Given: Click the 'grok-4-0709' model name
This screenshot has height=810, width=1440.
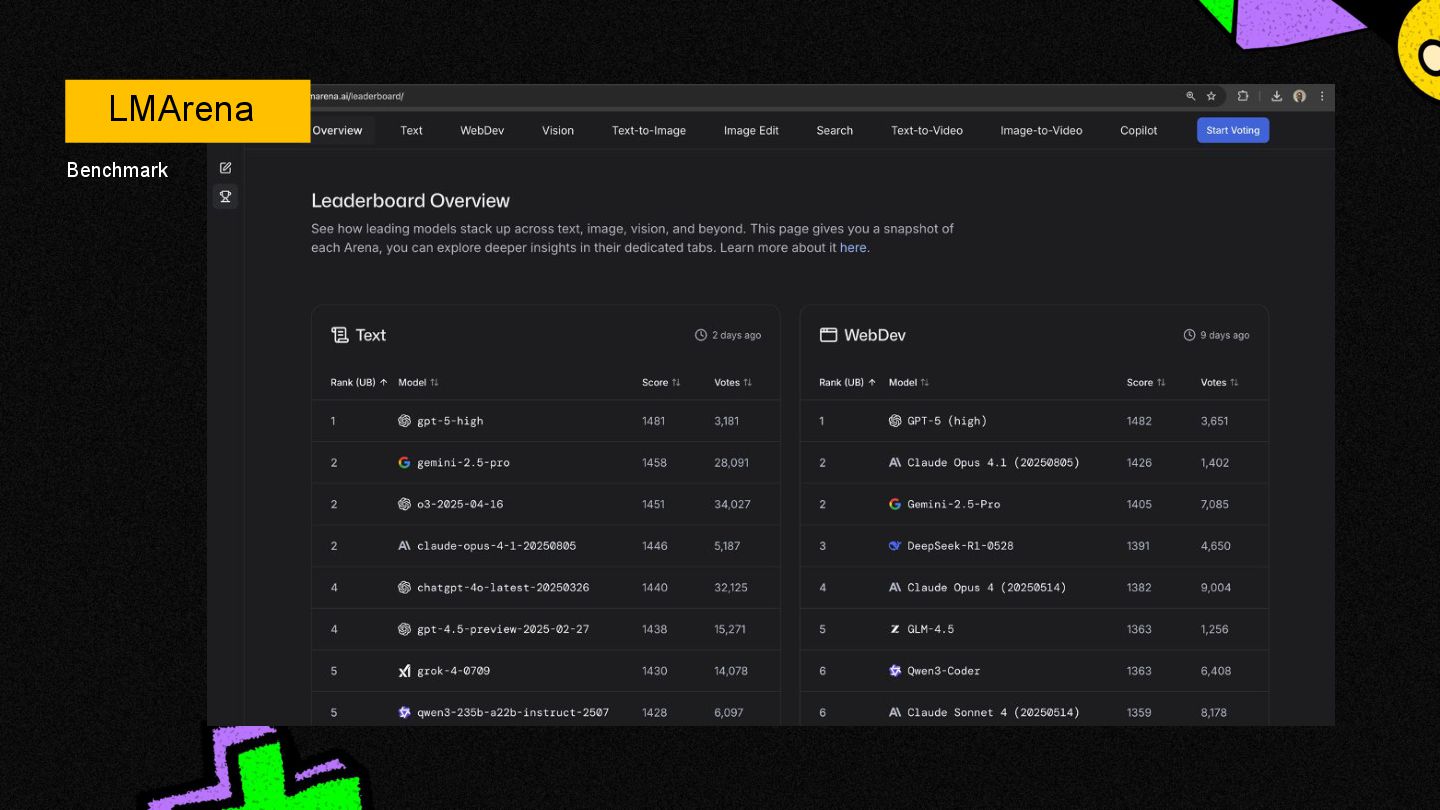Looking at the screenshot, I should tap(454, 671).
